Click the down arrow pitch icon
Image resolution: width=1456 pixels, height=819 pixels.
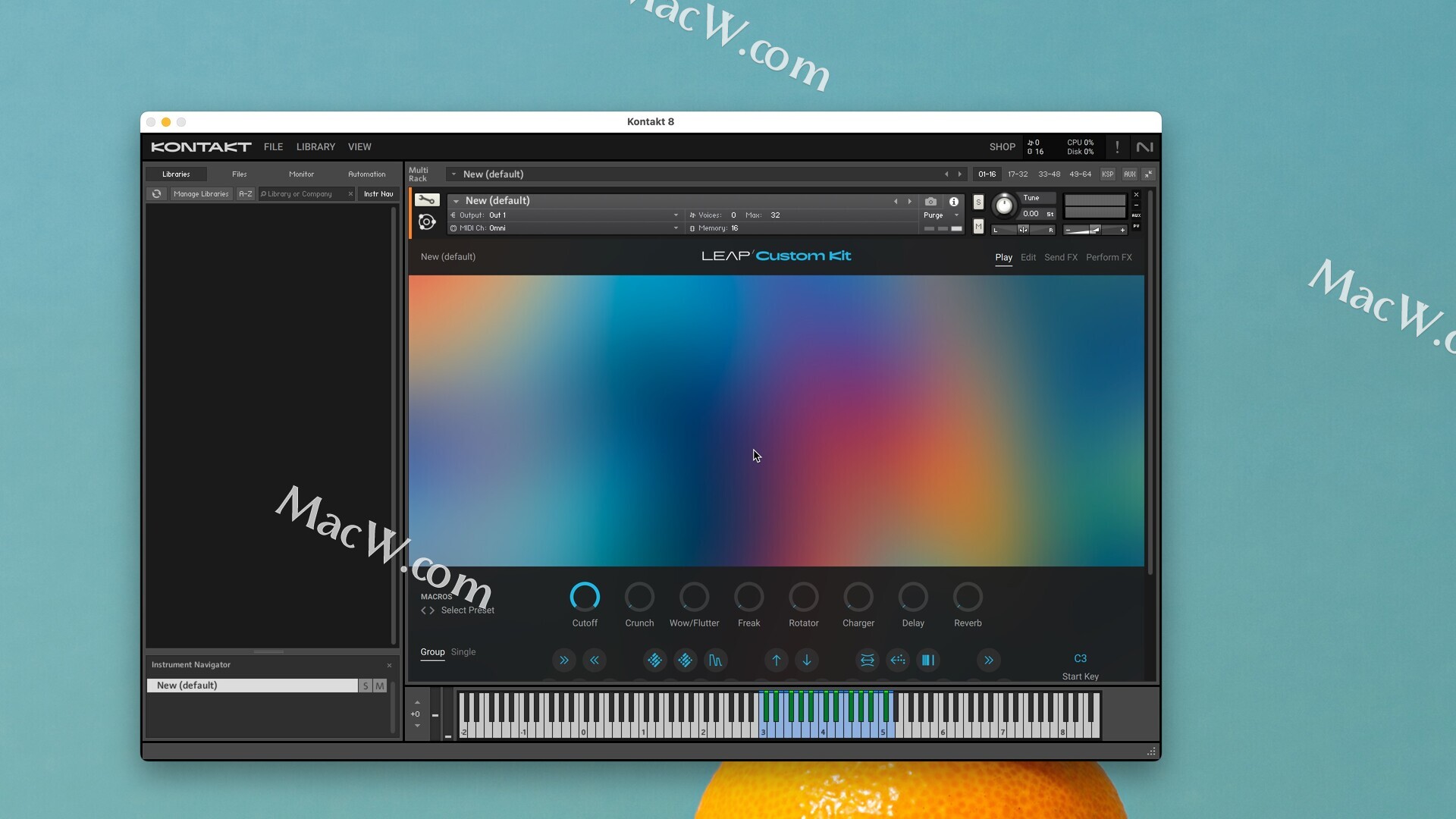[x=807, y=661]
